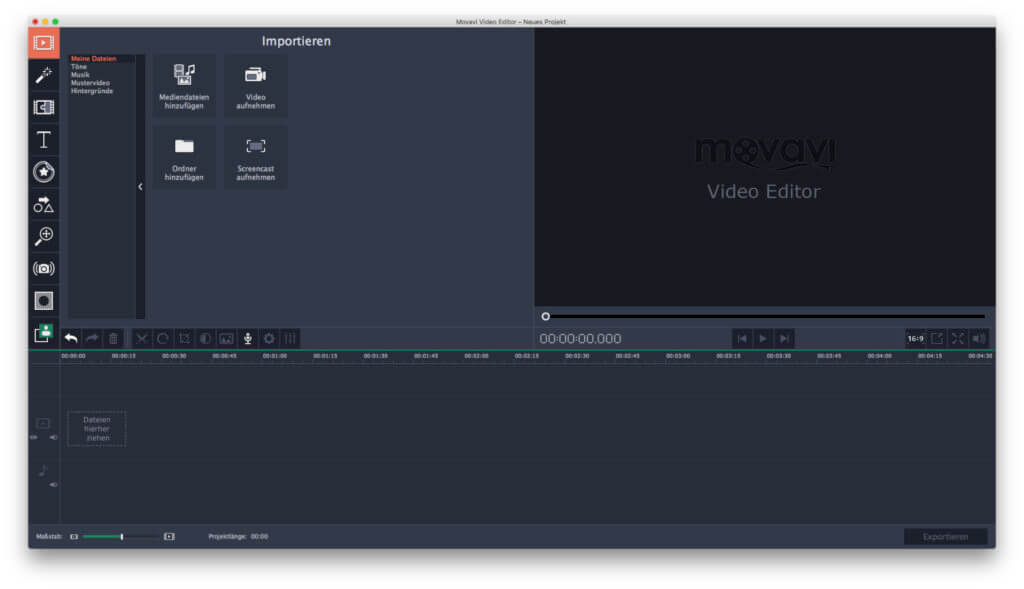Screen dimensions: 1024x589
Task: Toggle player volume speaker icon
Action: (x=978, y=338)
